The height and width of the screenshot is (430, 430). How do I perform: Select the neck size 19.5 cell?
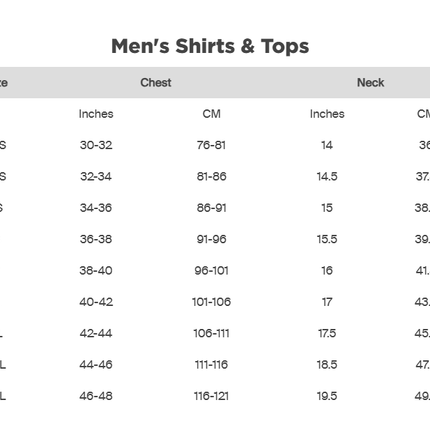click(327, 396)
